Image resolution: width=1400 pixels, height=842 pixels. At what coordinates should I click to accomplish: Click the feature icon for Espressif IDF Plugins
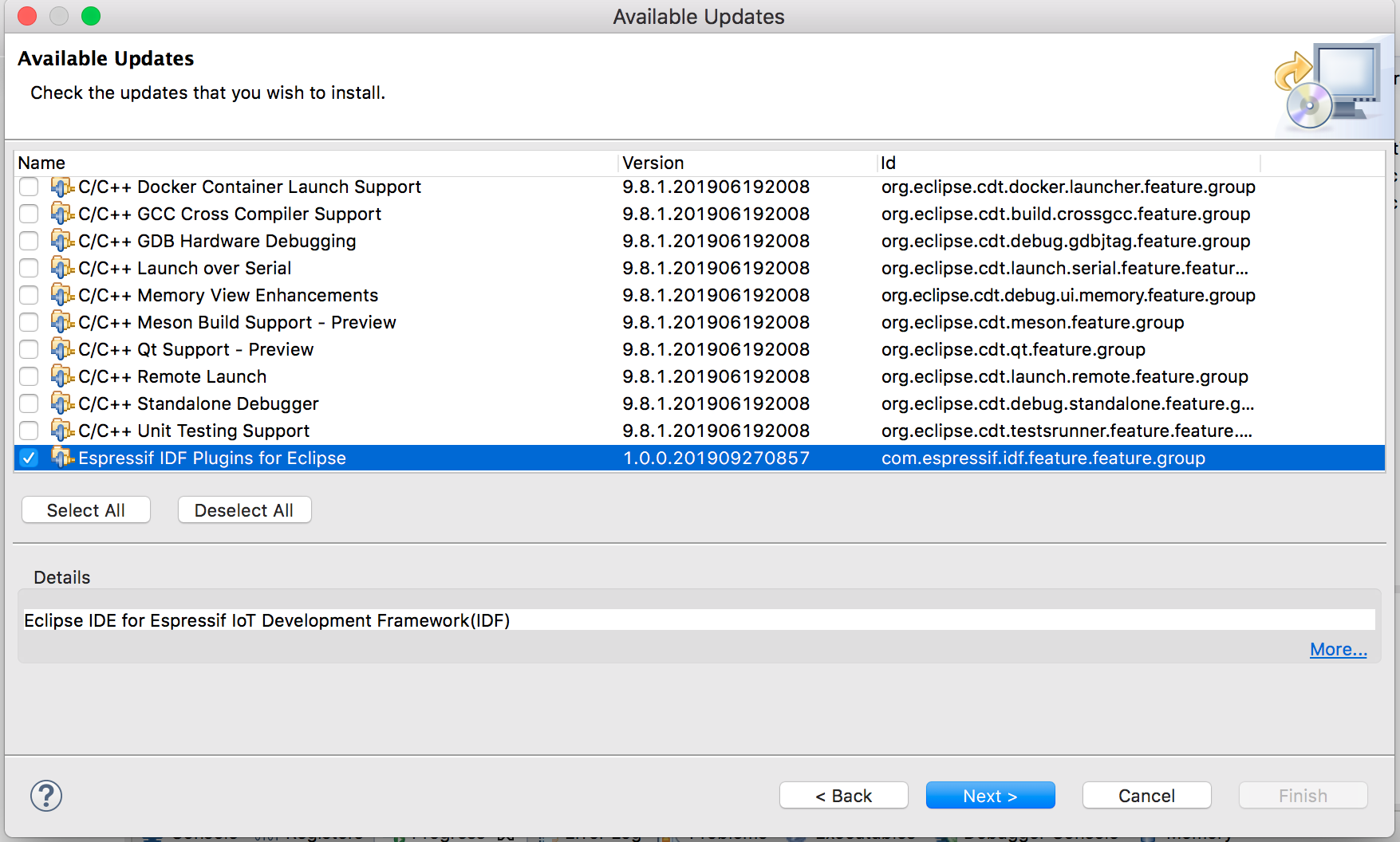[x=61, y=458]
